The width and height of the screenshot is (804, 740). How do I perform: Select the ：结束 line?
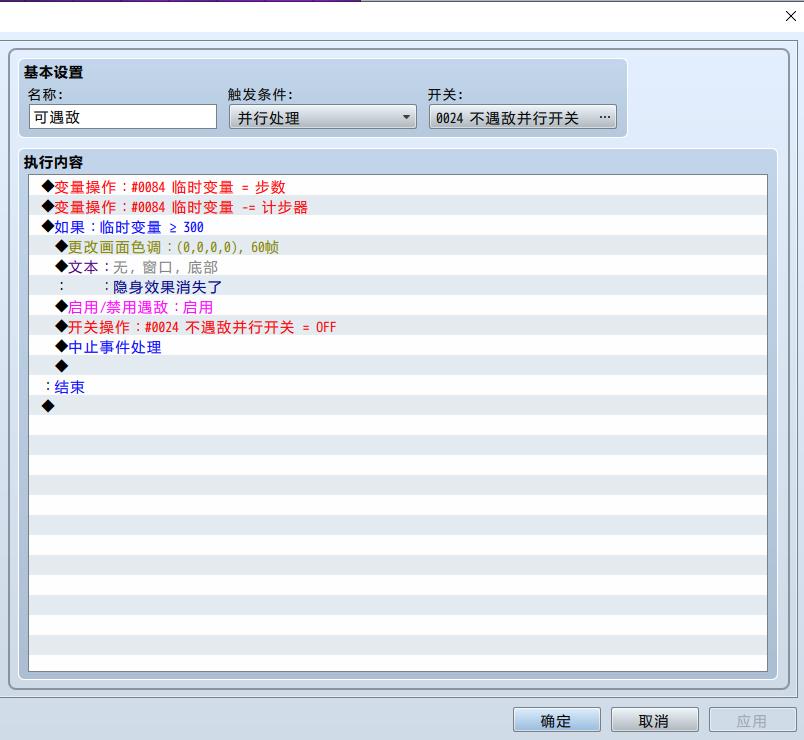398,387
